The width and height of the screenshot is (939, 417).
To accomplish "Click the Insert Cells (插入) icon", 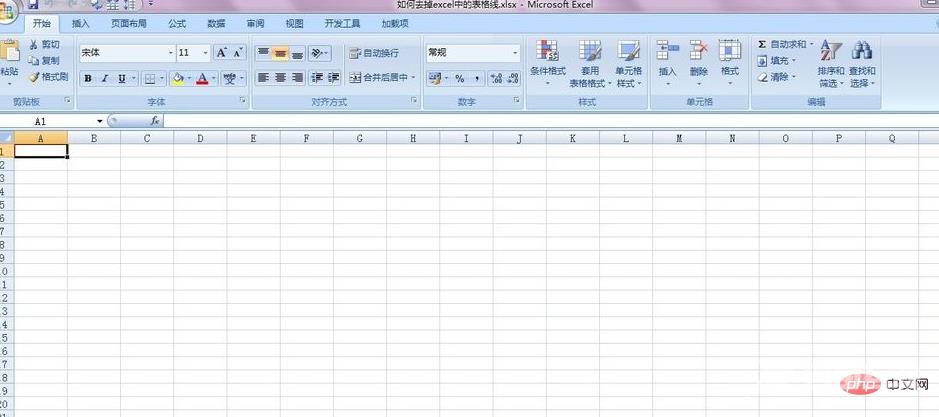I will click(667, 60).
